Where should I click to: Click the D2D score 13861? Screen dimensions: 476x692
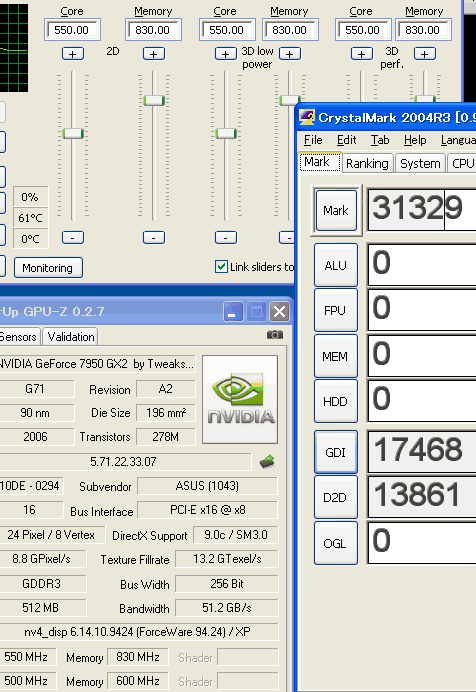(421, 496)
